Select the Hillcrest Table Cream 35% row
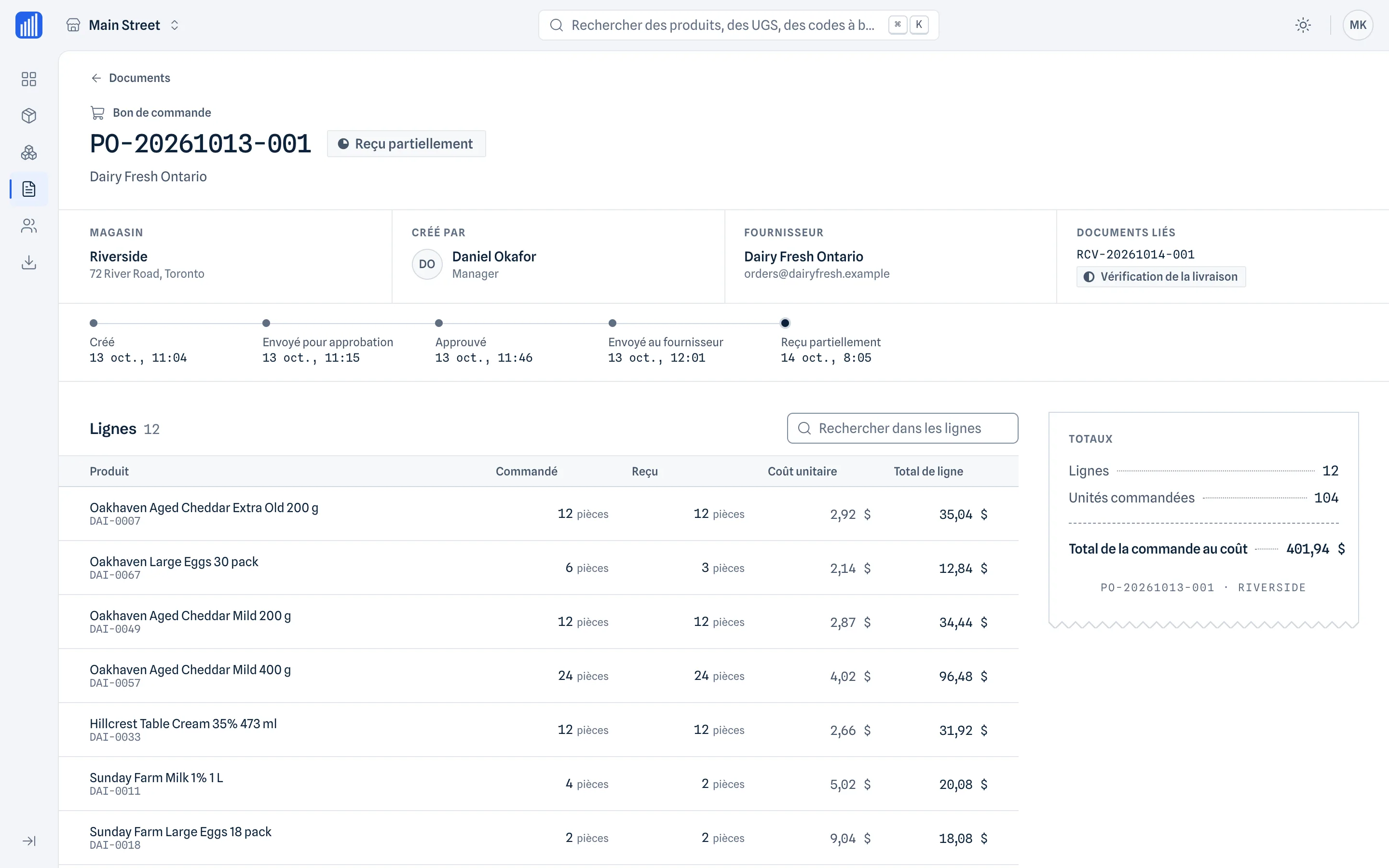Viewport: 1389px width, 868px height. (538, 730)
